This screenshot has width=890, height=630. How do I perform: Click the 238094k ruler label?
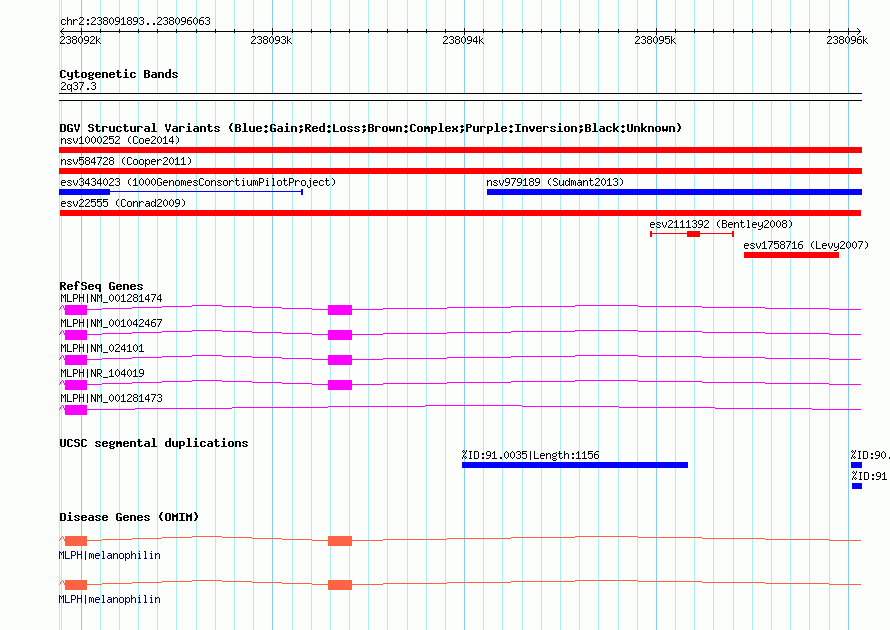[x=463, y=40]
